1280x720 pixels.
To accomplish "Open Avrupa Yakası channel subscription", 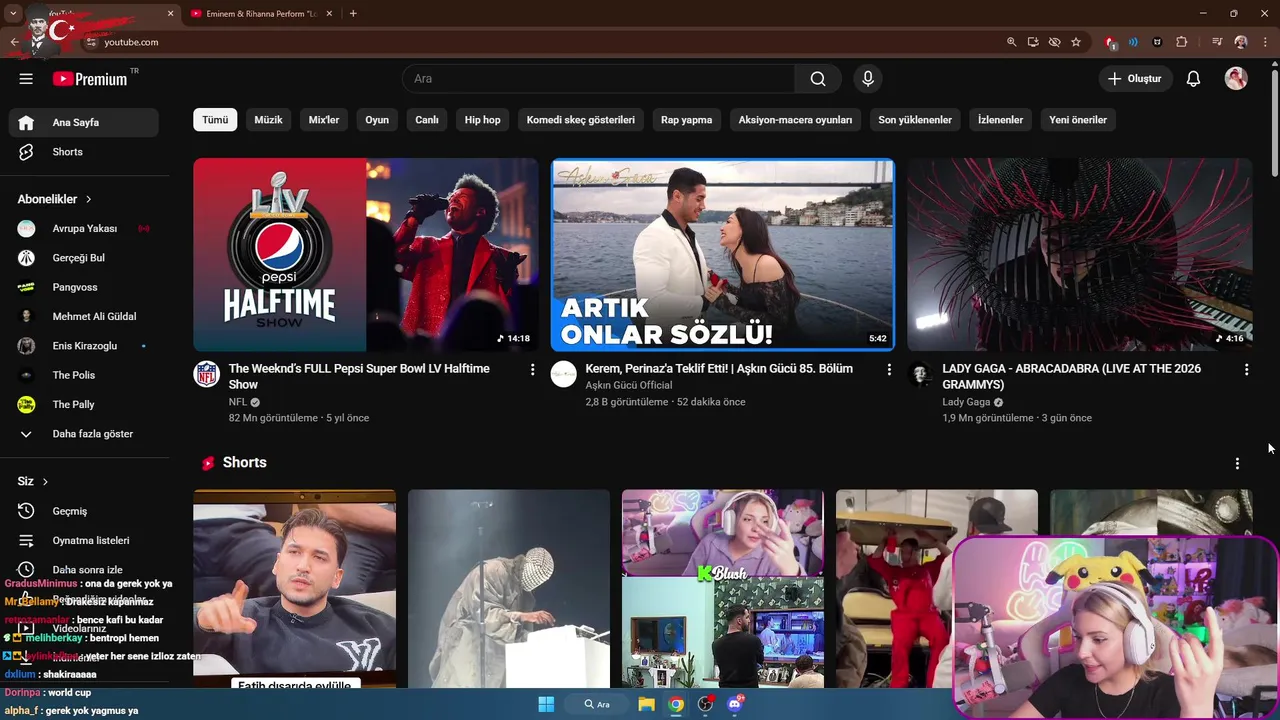I will (x=83, y=228).
